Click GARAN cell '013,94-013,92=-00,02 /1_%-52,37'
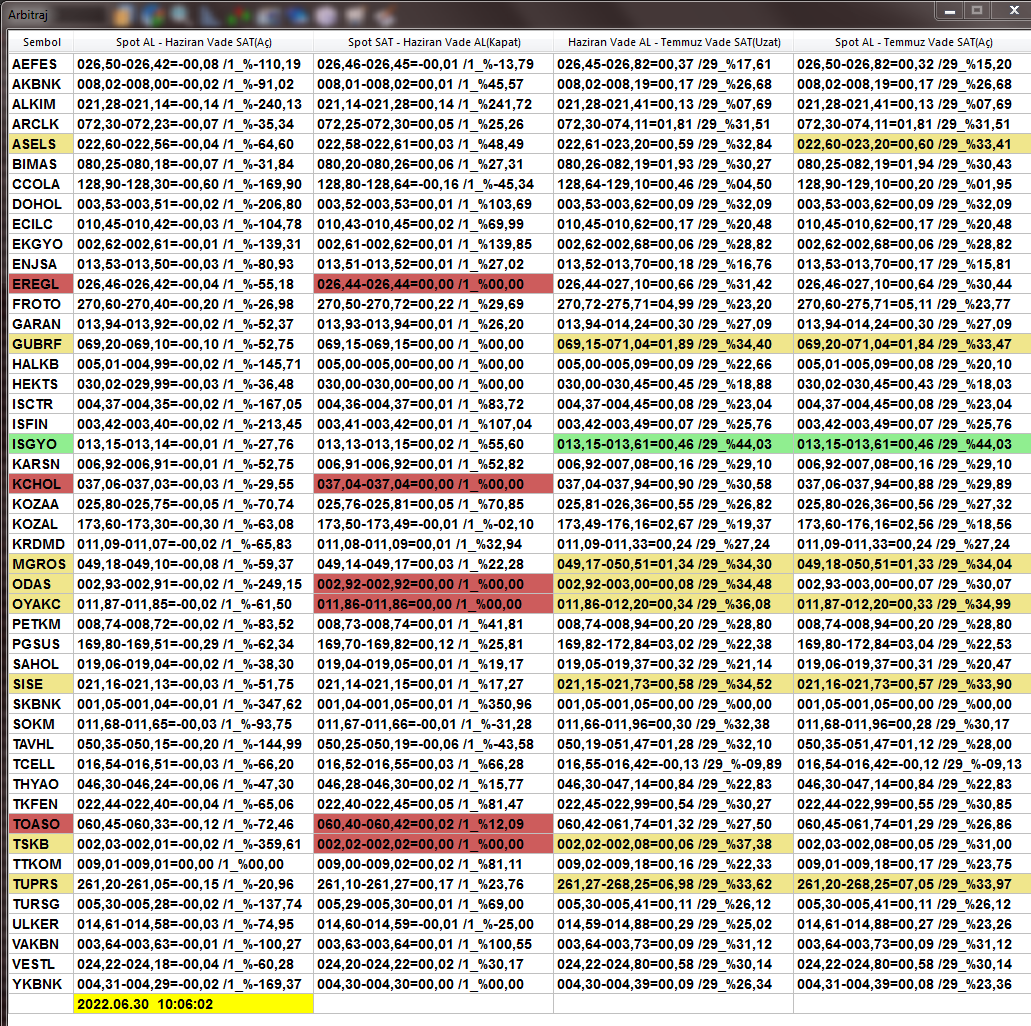The height and width of the screenshot is (1026, 1031). click(193, 324)
